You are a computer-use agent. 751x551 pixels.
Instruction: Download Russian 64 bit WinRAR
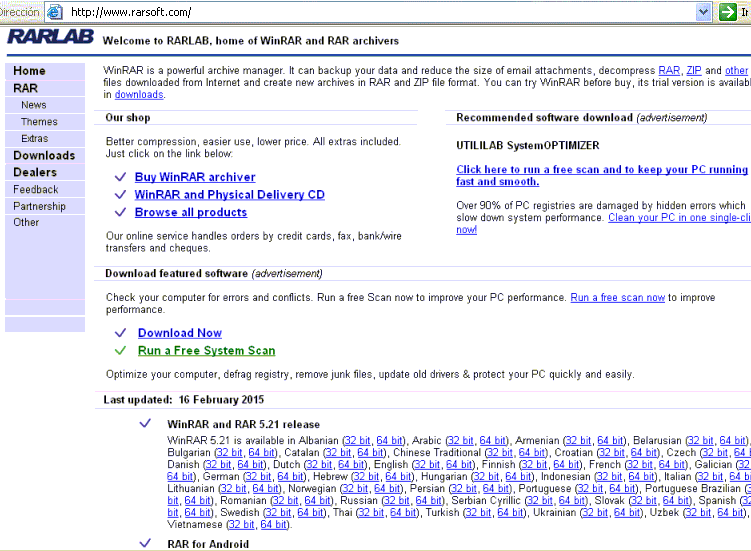click(x=428, y=500)
